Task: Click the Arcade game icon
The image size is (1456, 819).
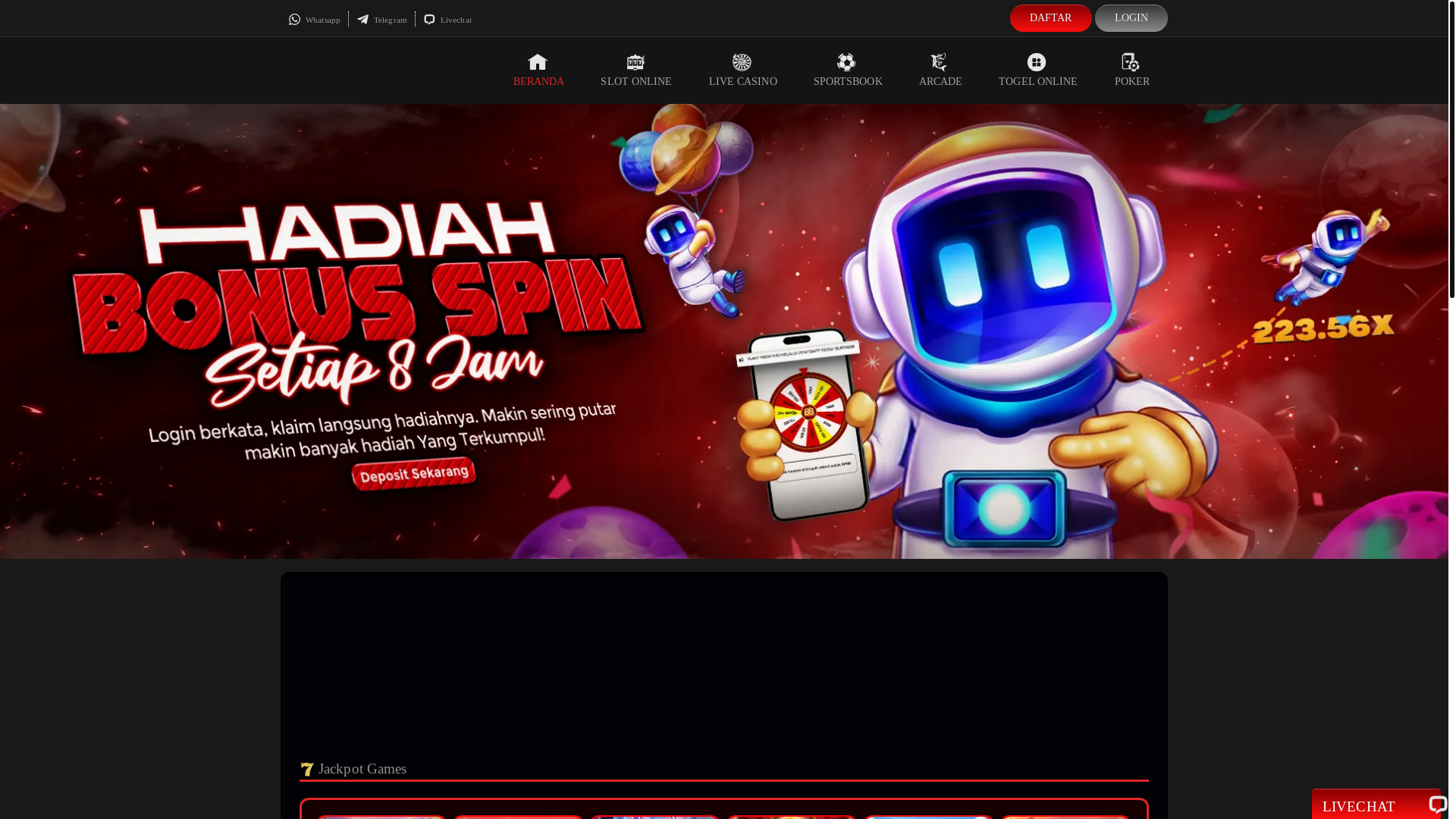Action: tap(939, 62)
